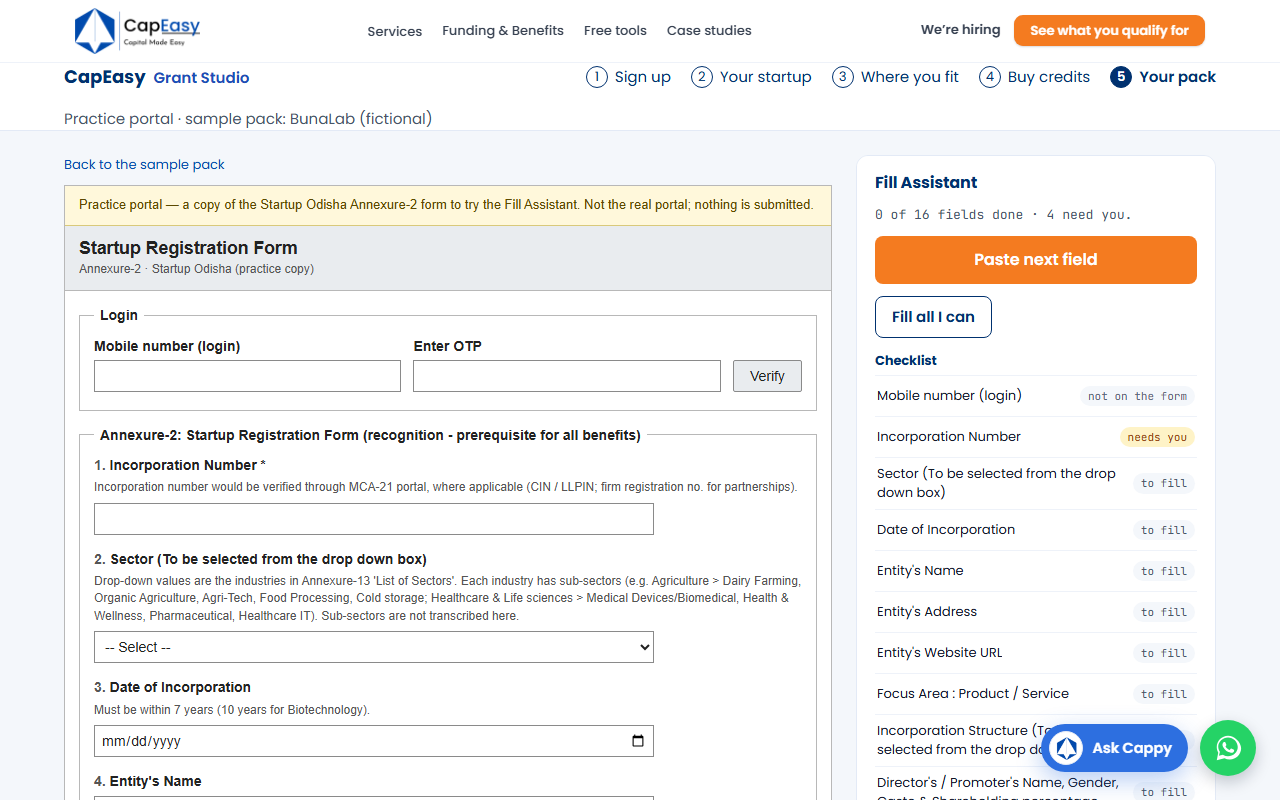Click the 'needs you' status badge
This screenshot has height=800, width=1280.
pos(1157,437)
